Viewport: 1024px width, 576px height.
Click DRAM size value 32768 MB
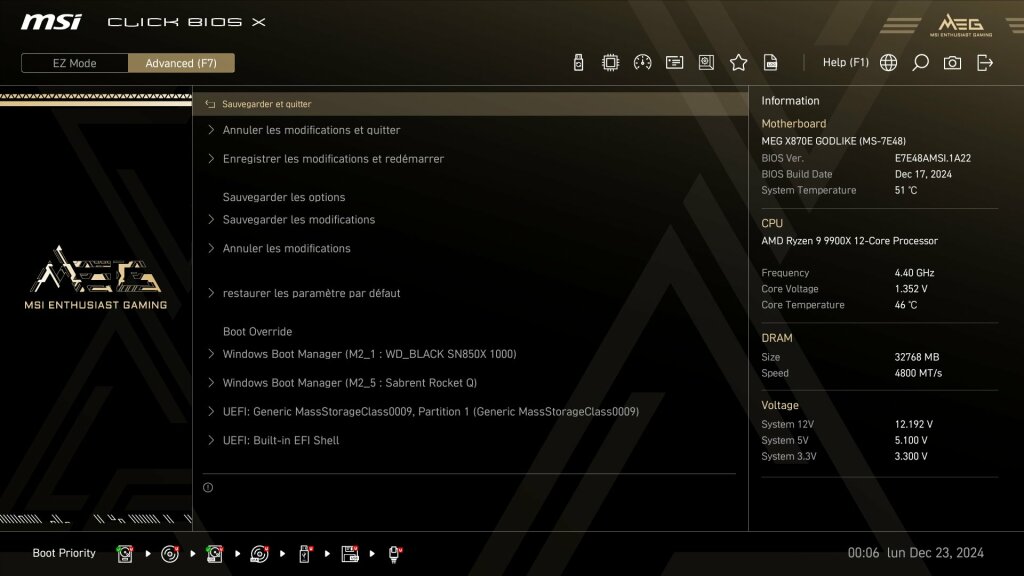tap(917, 357)
